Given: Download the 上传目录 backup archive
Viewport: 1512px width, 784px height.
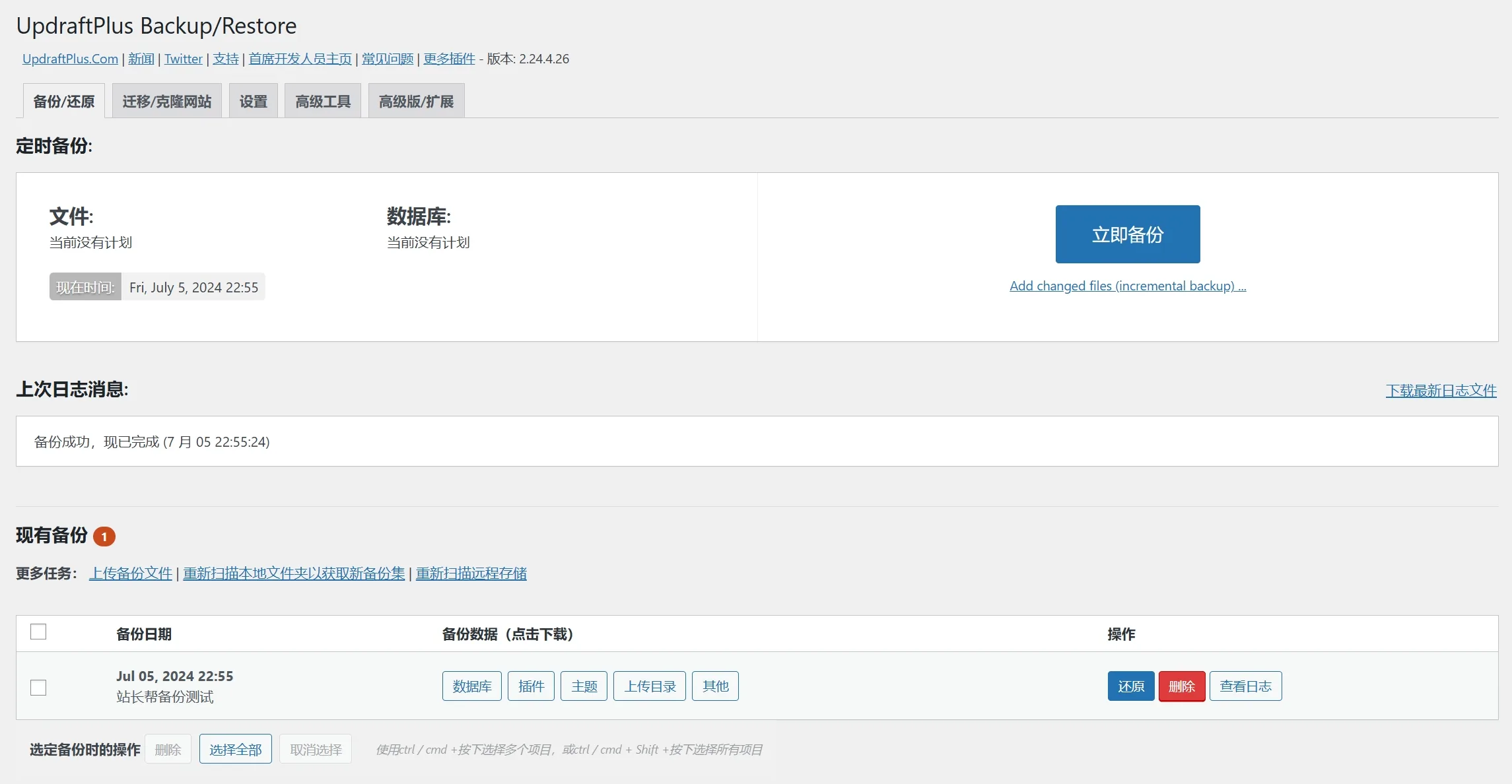Looking at the screenshot, I should coord(650,686).
